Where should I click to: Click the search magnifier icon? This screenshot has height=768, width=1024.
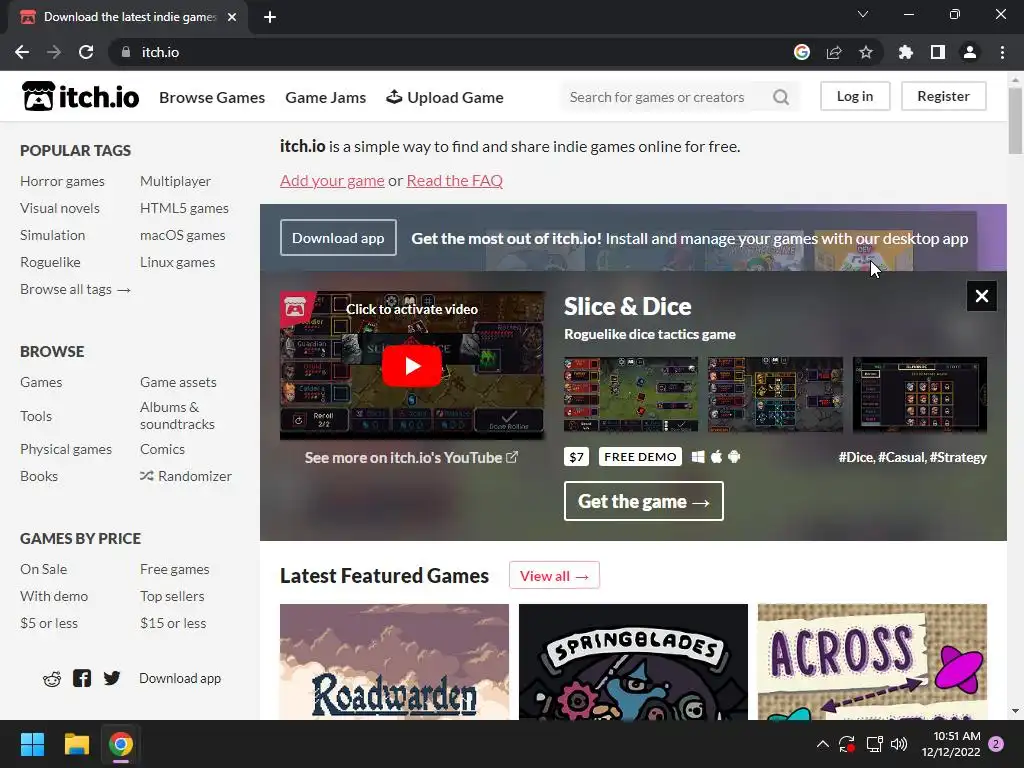781,97
